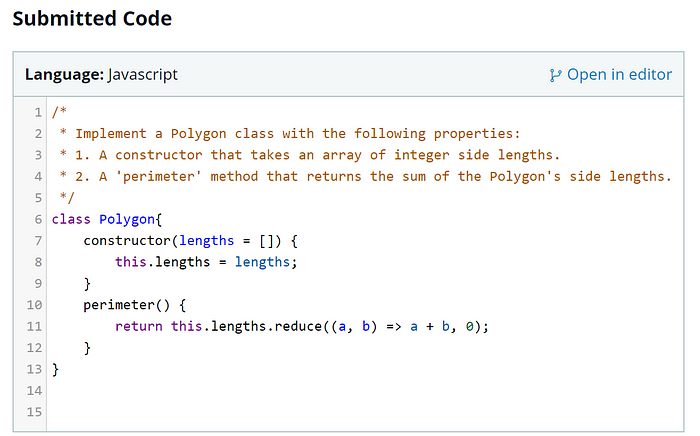Click the closing brace on line 9
700x436 pixels.
[x=87, y=284]
